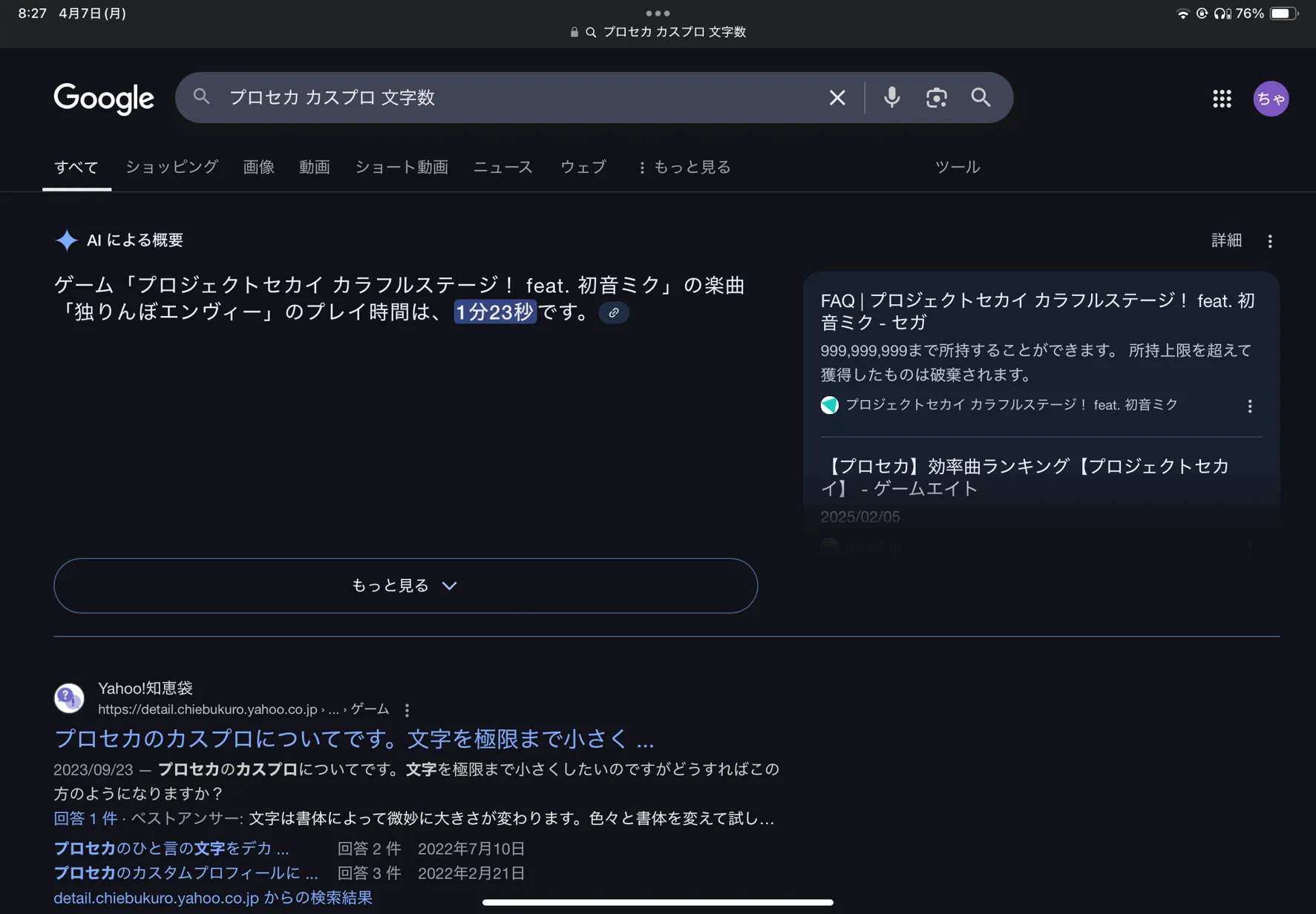Click the 2025/02/05 source date
Image resolution: width=1316 pixels, height=914 pixels.
(860, 516)
